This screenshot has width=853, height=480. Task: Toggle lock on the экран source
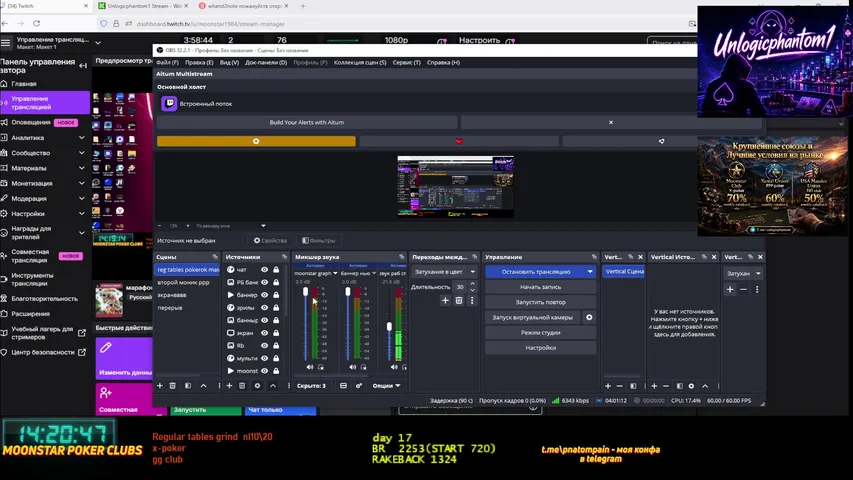pyautogui.click(x=276, y=333)
